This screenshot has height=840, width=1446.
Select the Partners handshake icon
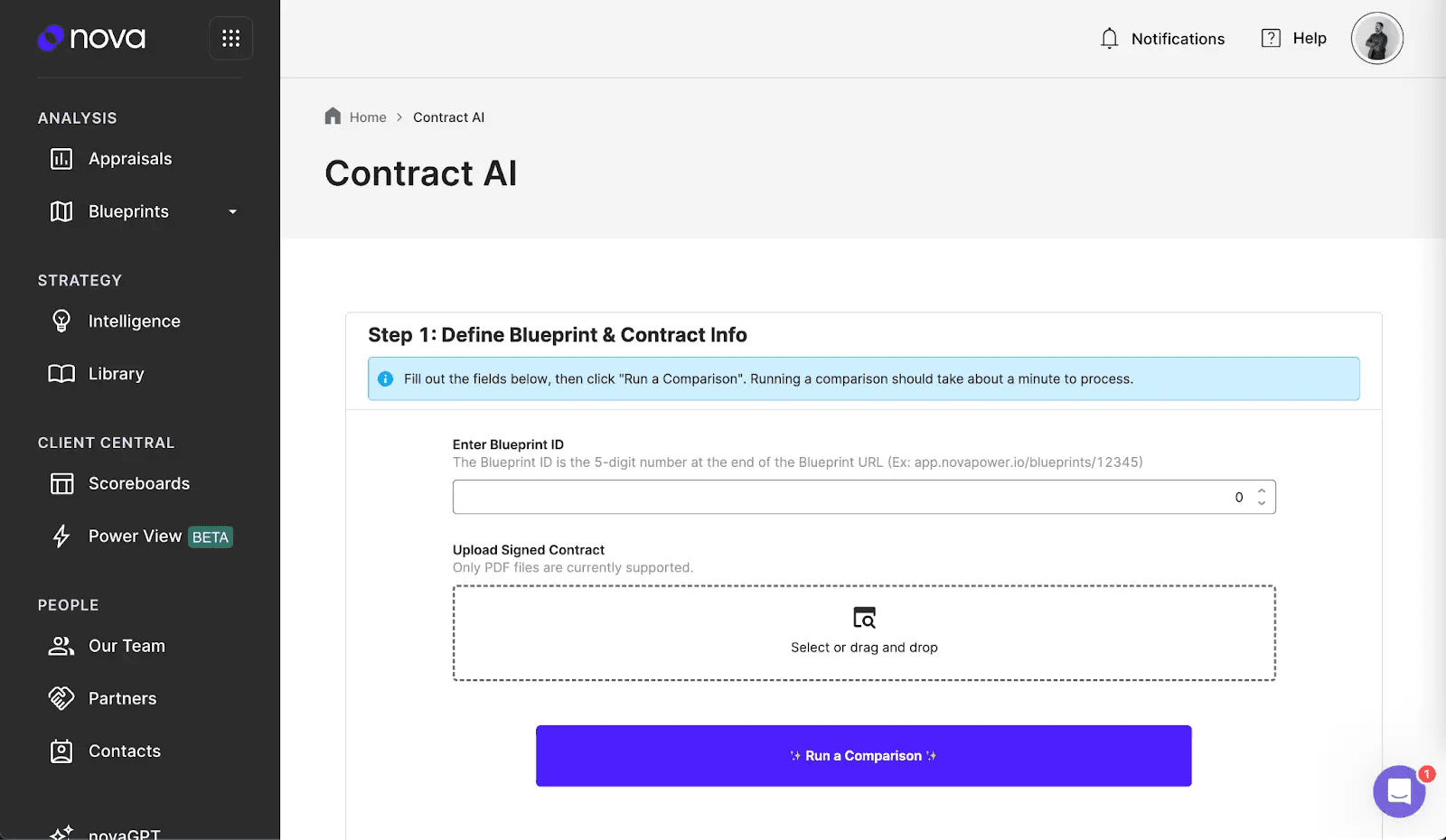pyautogui.click(x=61, y=697)
